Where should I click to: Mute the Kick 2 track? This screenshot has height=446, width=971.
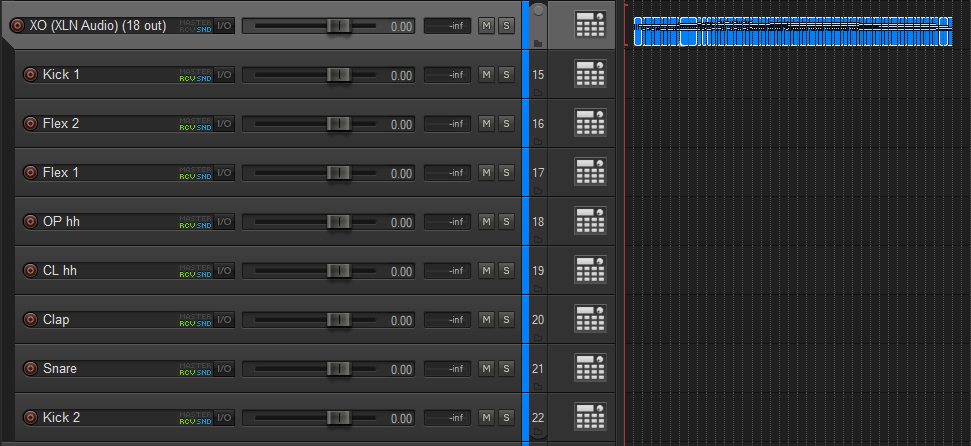click(x=487, y=418)
